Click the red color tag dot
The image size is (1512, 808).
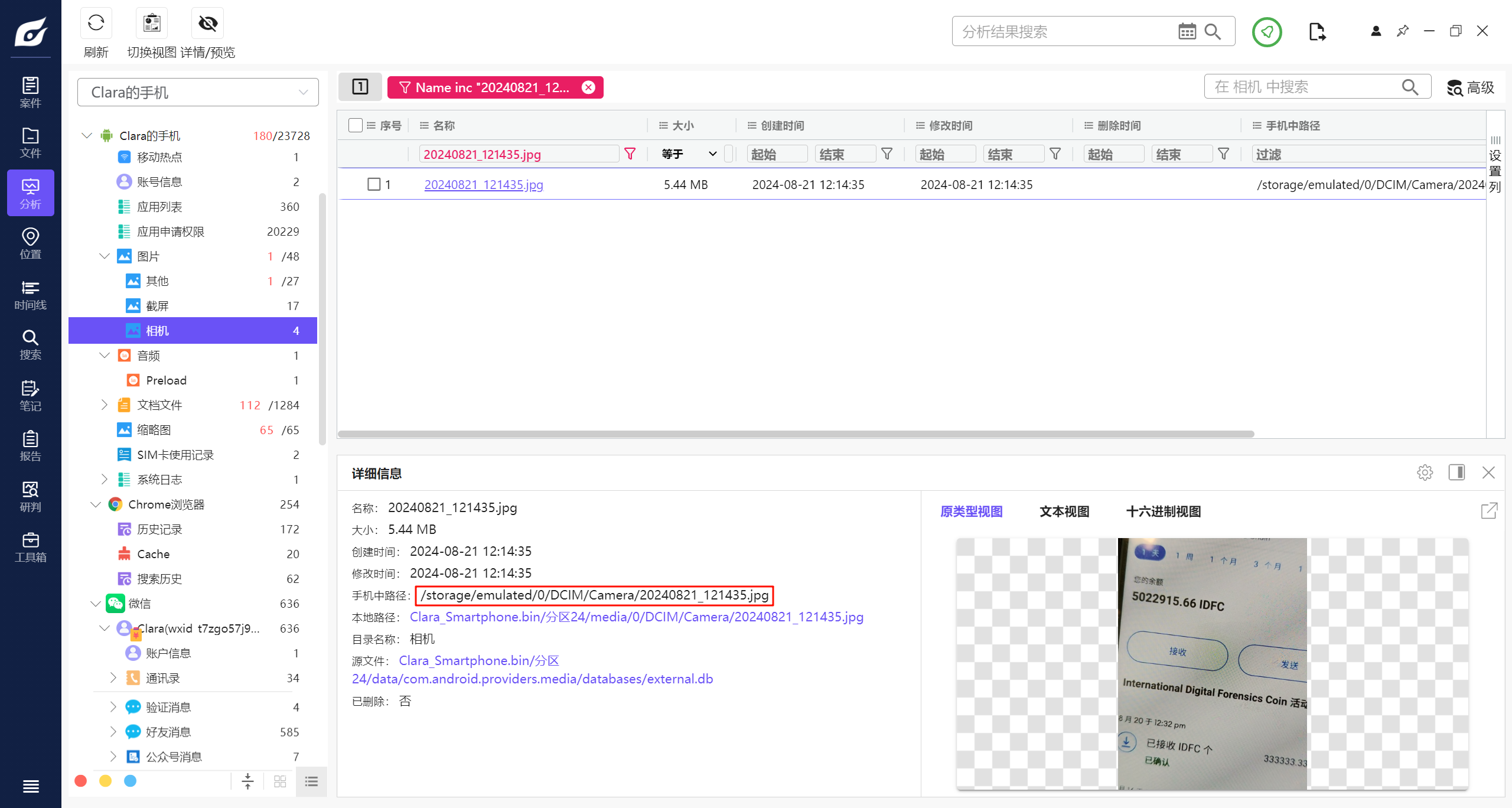point(81,781)
